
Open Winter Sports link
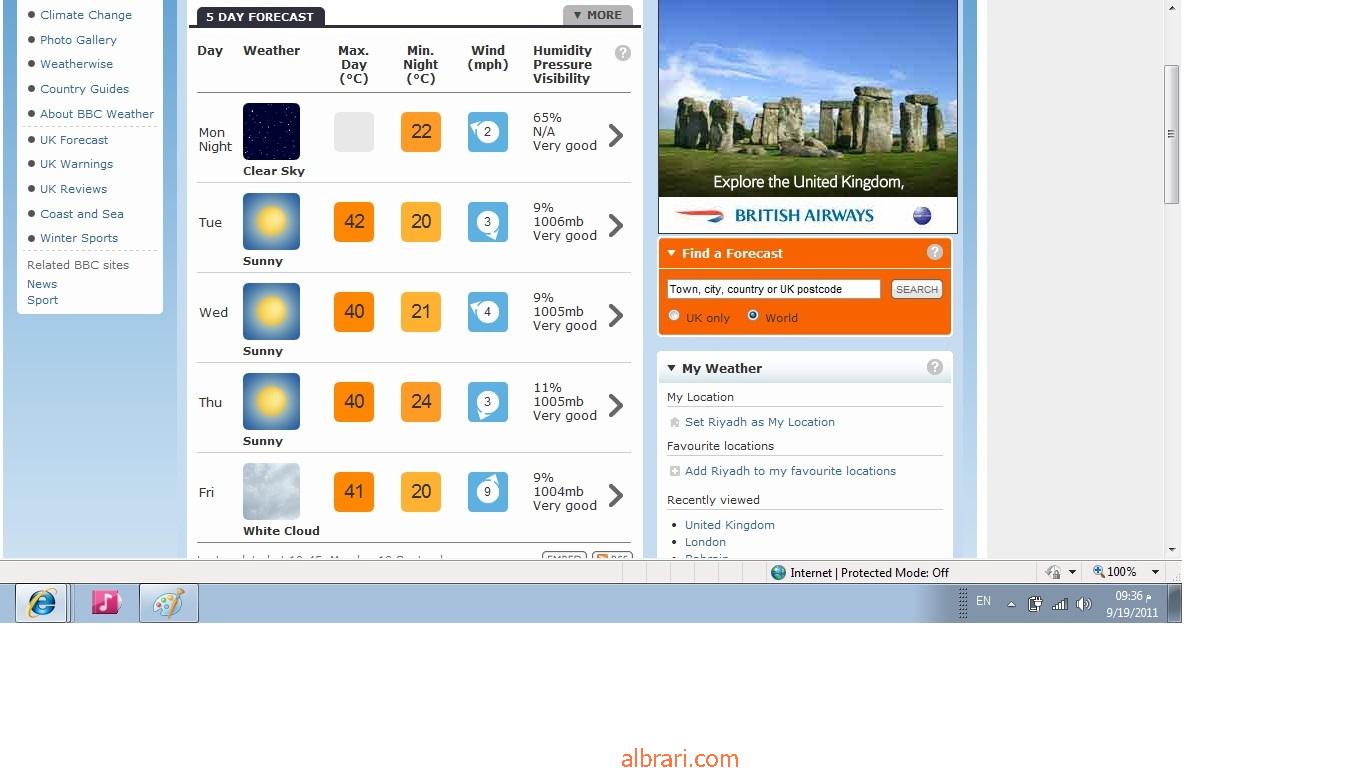pos(79,238)
